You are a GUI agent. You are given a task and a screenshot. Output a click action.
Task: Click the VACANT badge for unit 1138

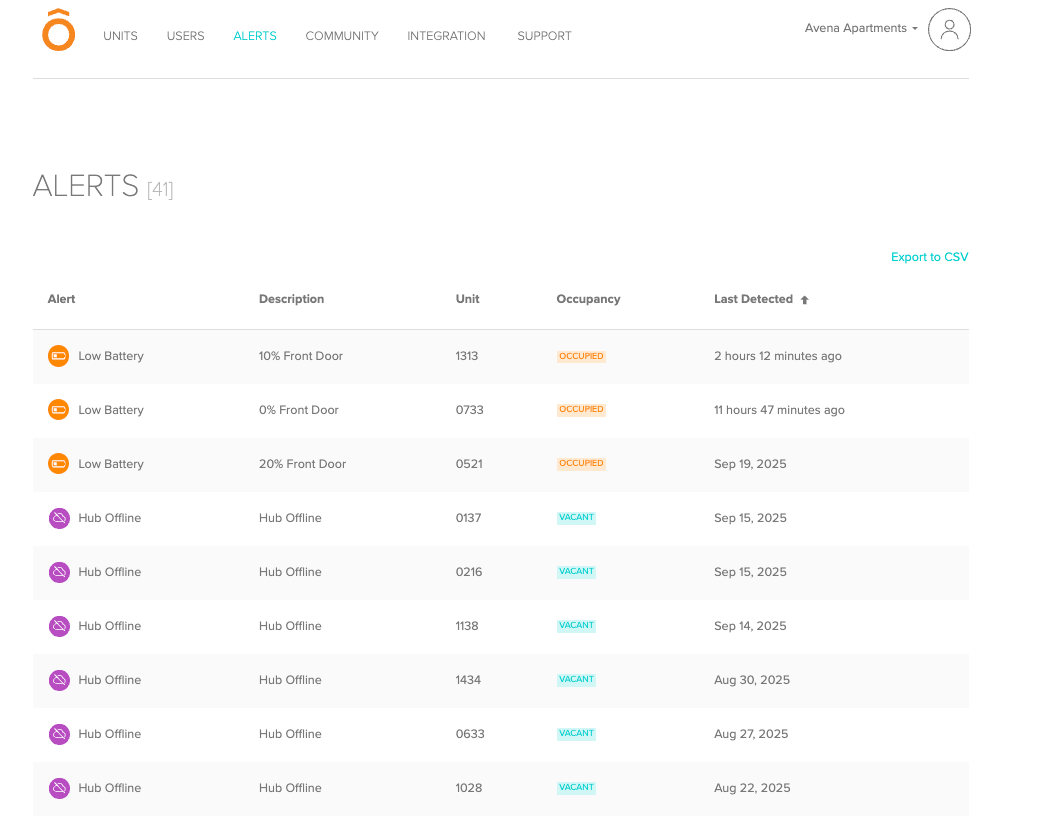[576, 625]
